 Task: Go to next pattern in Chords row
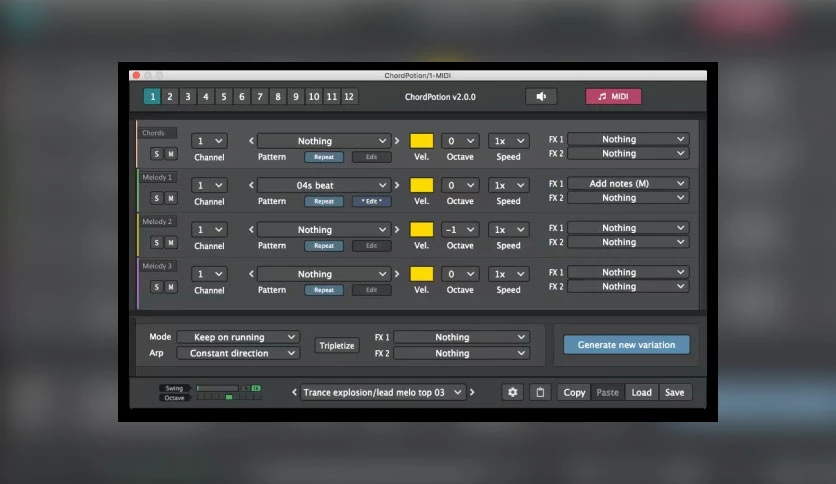(397, 141)
